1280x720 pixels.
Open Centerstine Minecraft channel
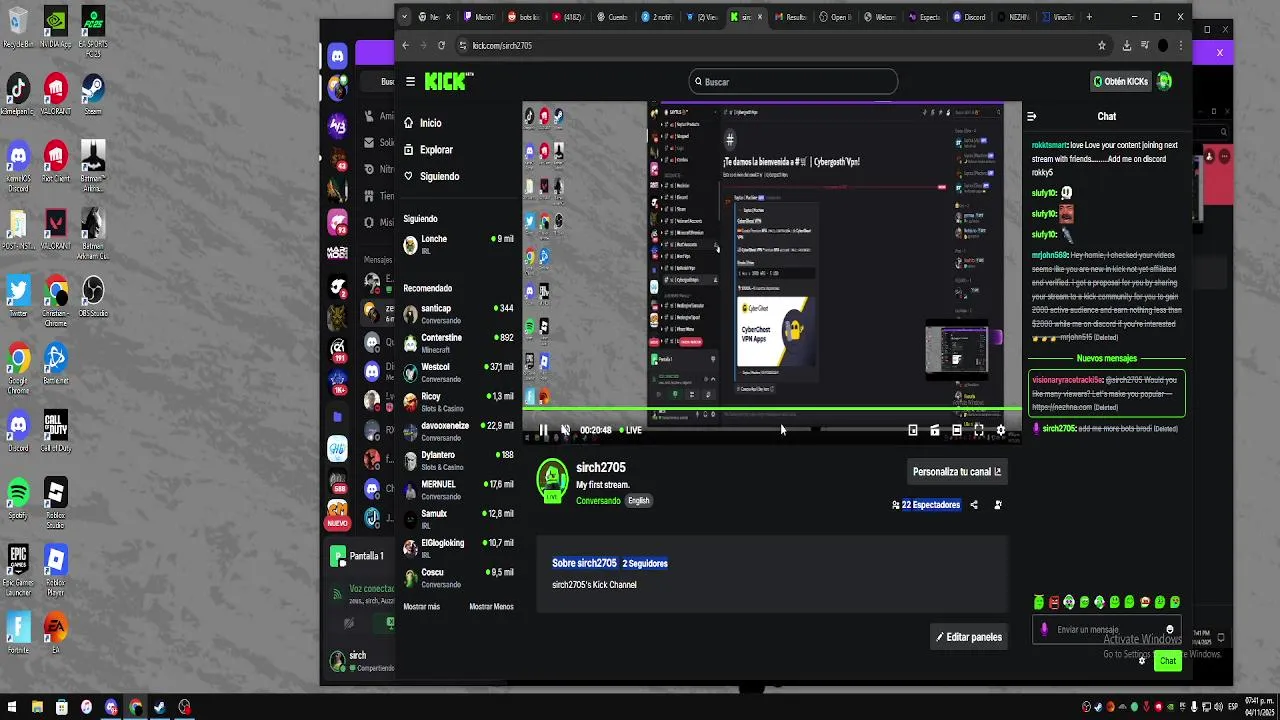click(459, 343)
